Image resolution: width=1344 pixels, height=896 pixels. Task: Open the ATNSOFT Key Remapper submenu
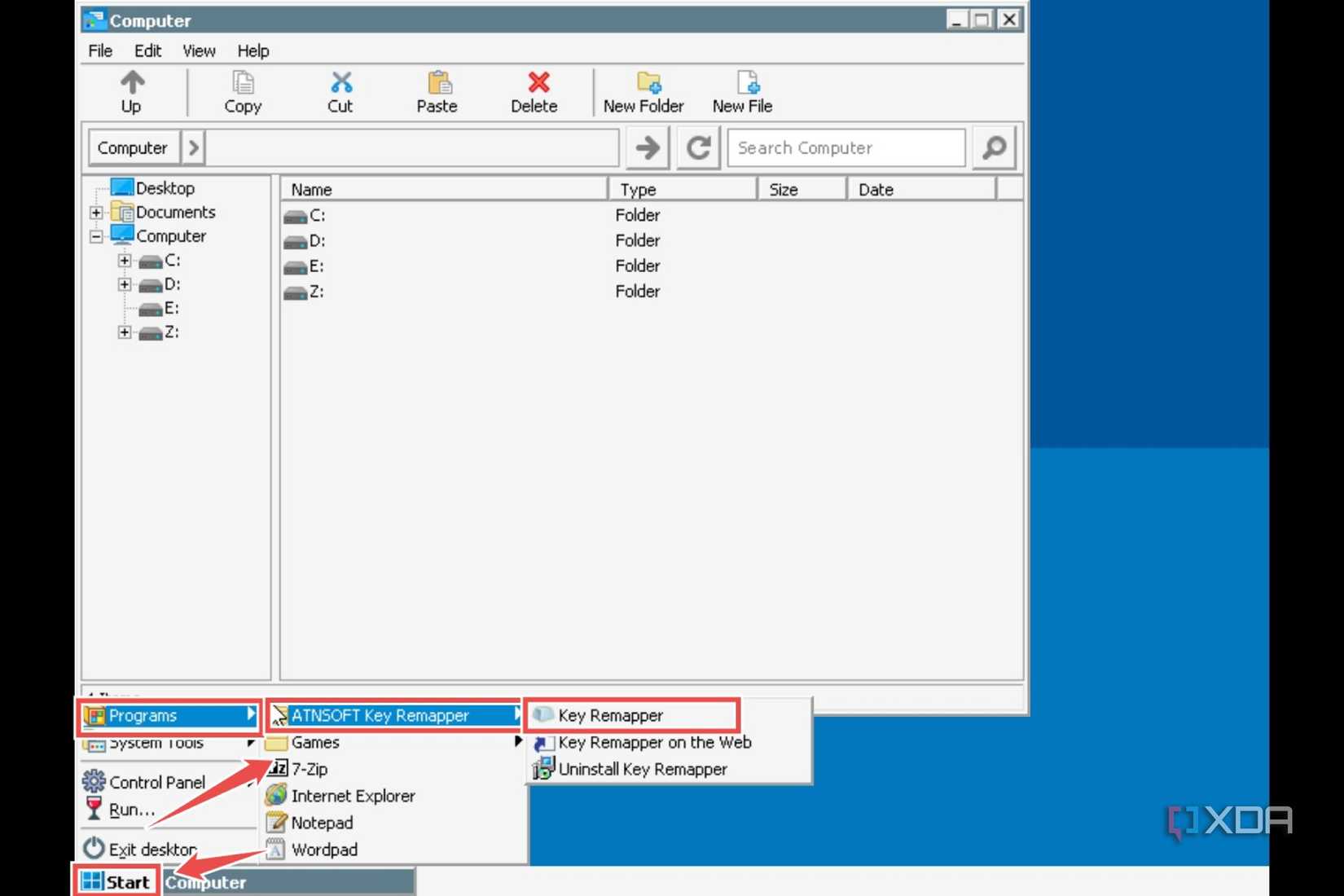[x=395, y=715]
